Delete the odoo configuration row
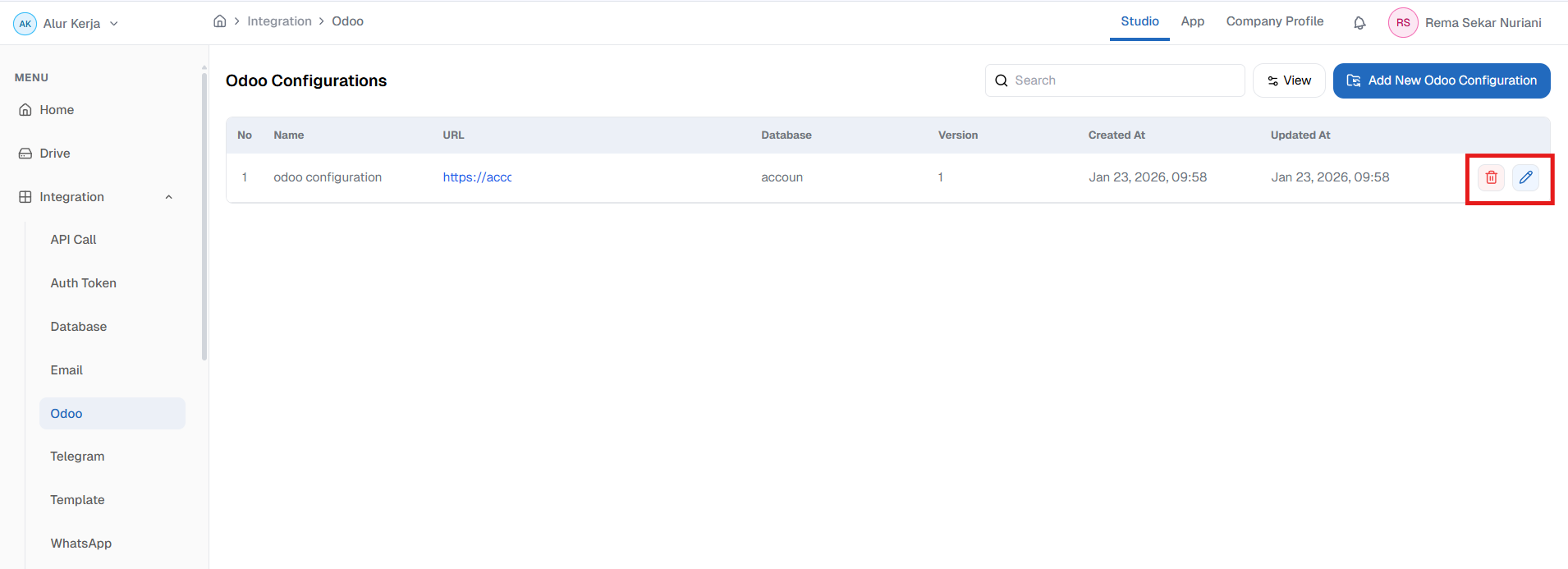 click(1491, 177)
